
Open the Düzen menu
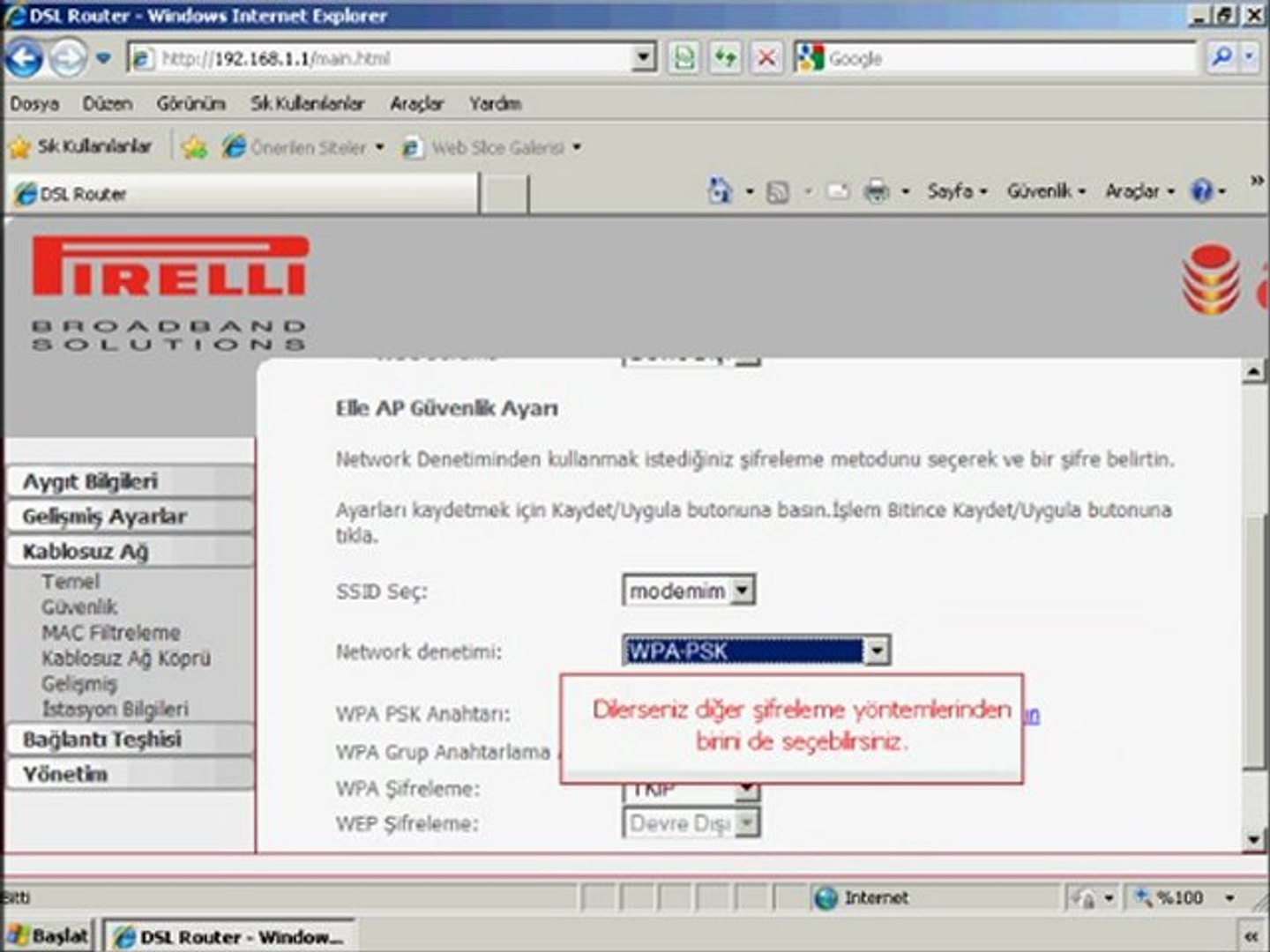[x=108, y=104]
